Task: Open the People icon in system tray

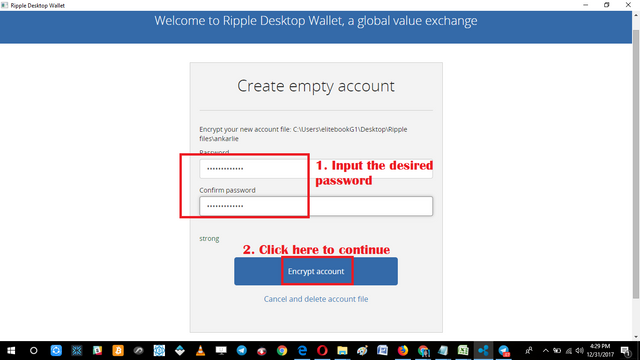Action: point(529,351)
